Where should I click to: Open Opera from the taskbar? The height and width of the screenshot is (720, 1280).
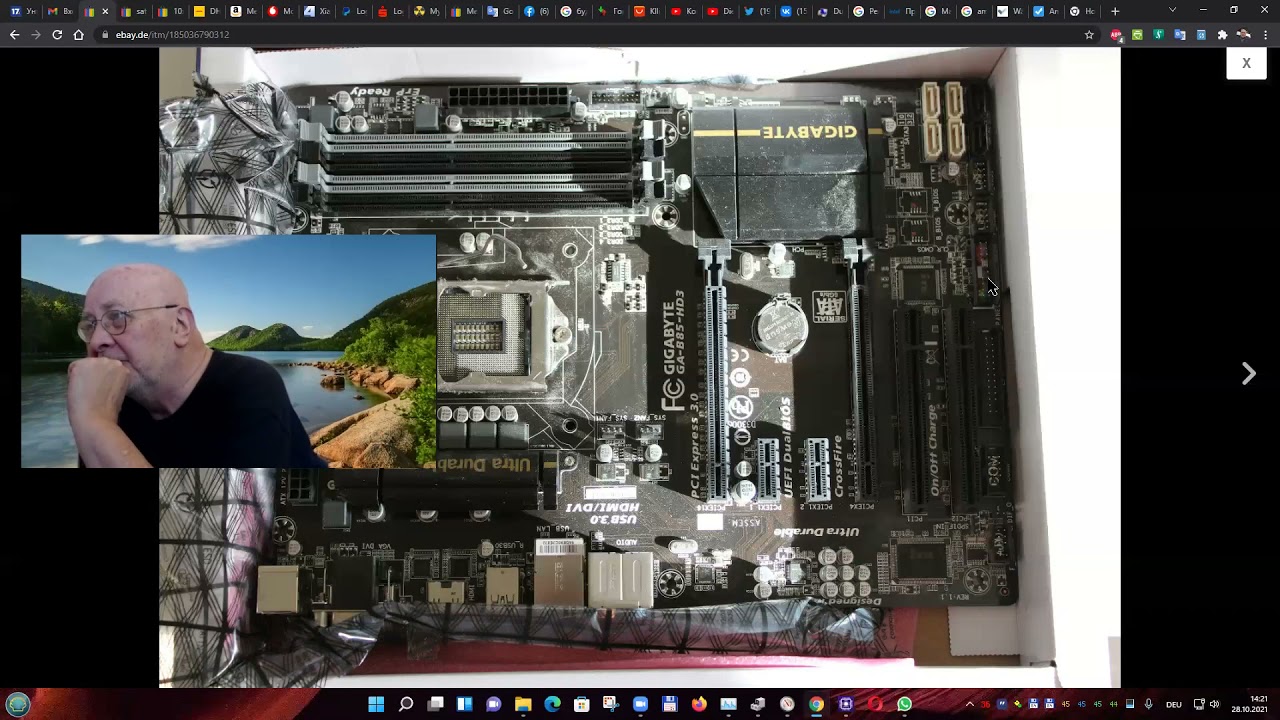tap(875, 704)
